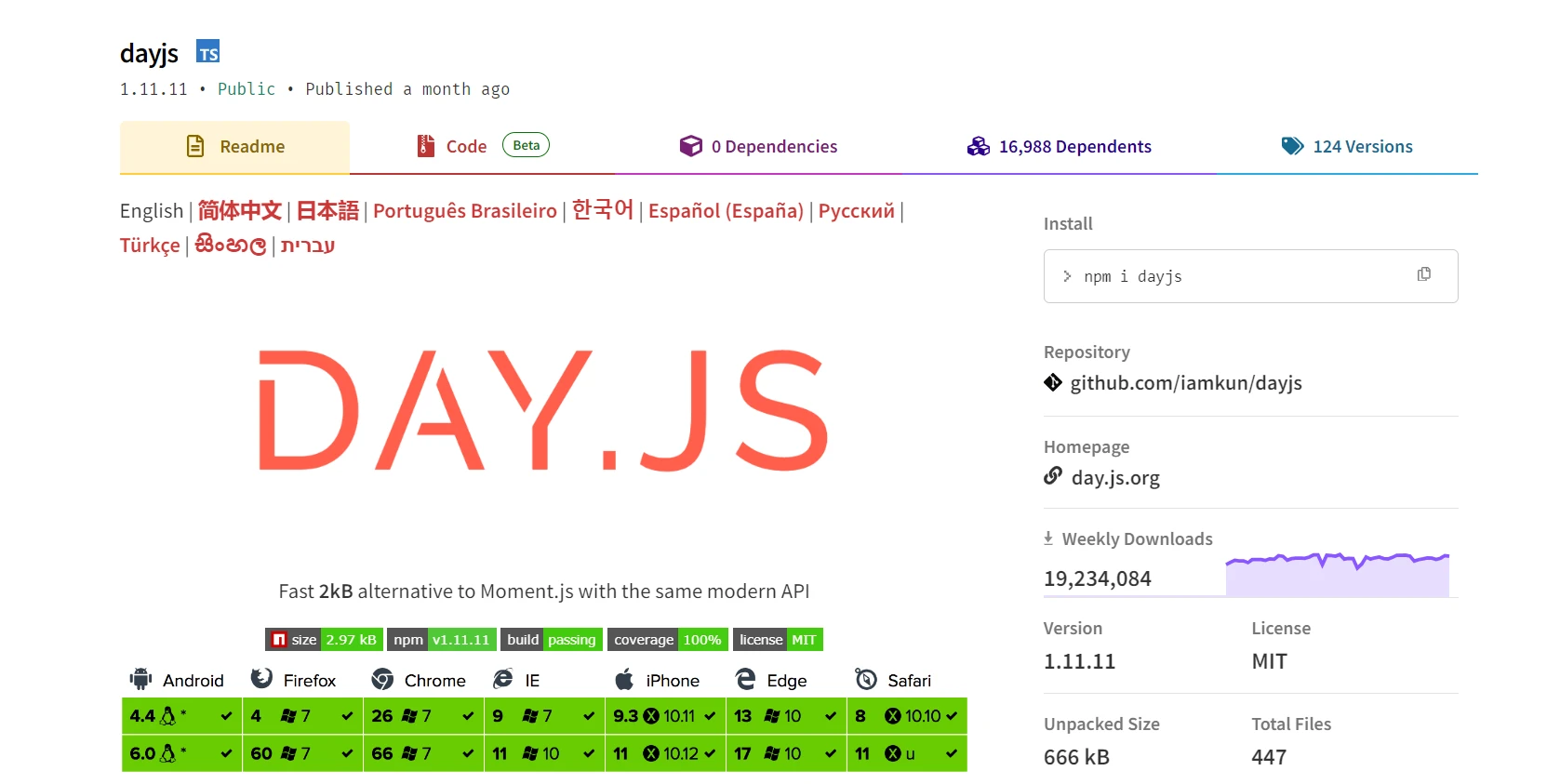Image resolution: width=1560 pixels, height=784 pixels.
Task: Click the Edge 17 compatibility cell
Action: click(x=786, y=753)
